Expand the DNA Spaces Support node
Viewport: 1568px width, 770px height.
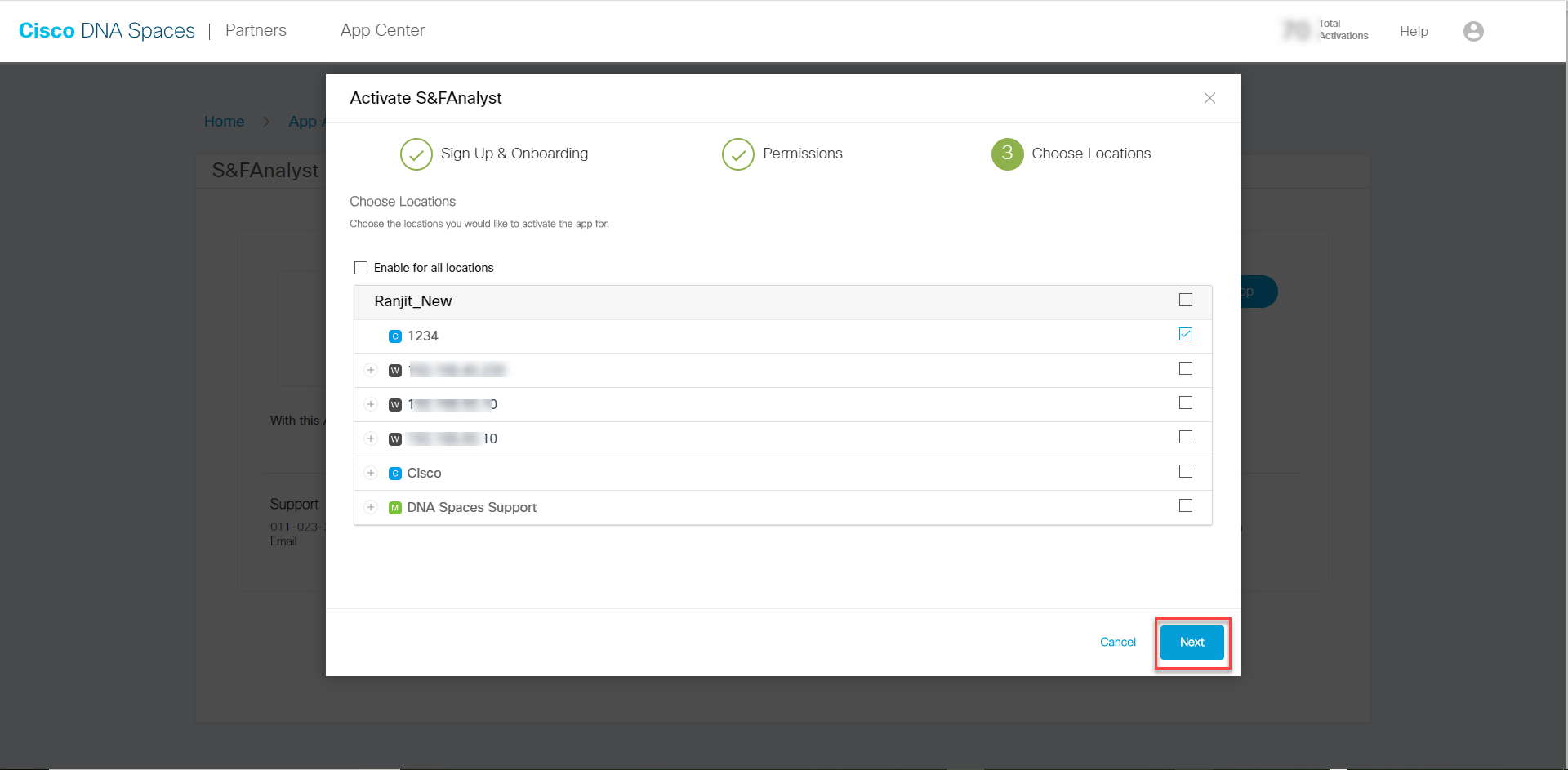(x=371, y=507)
